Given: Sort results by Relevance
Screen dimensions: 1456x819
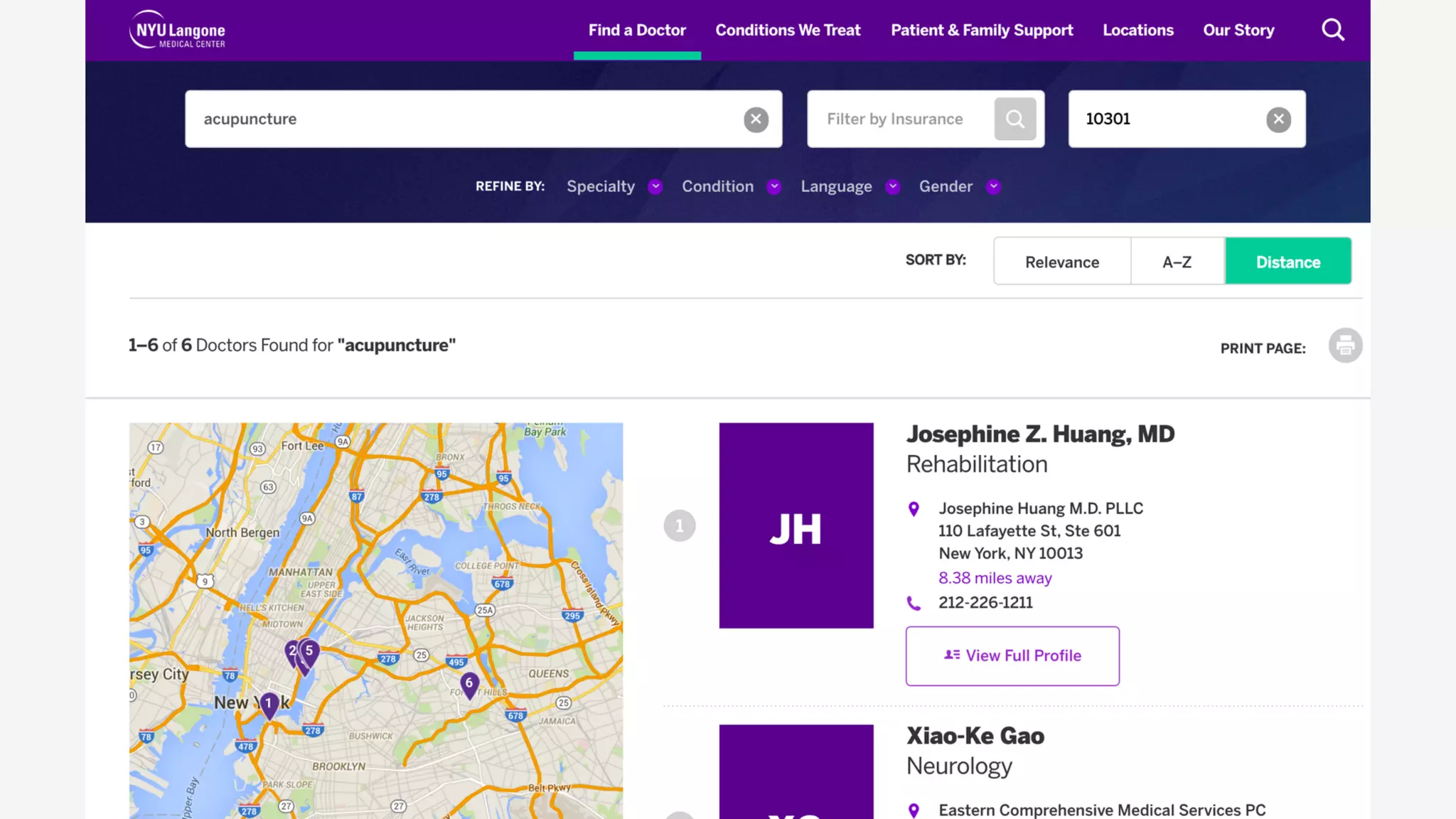Looking at the screenshot, I should click(1061, 262).
